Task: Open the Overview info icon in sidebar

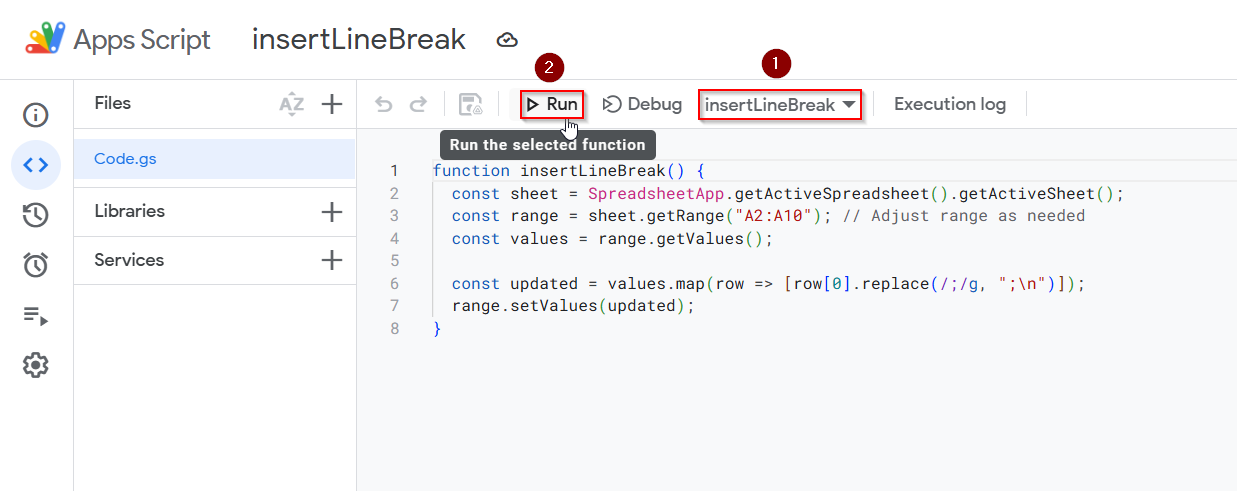Action: click(x=36, y=115)
